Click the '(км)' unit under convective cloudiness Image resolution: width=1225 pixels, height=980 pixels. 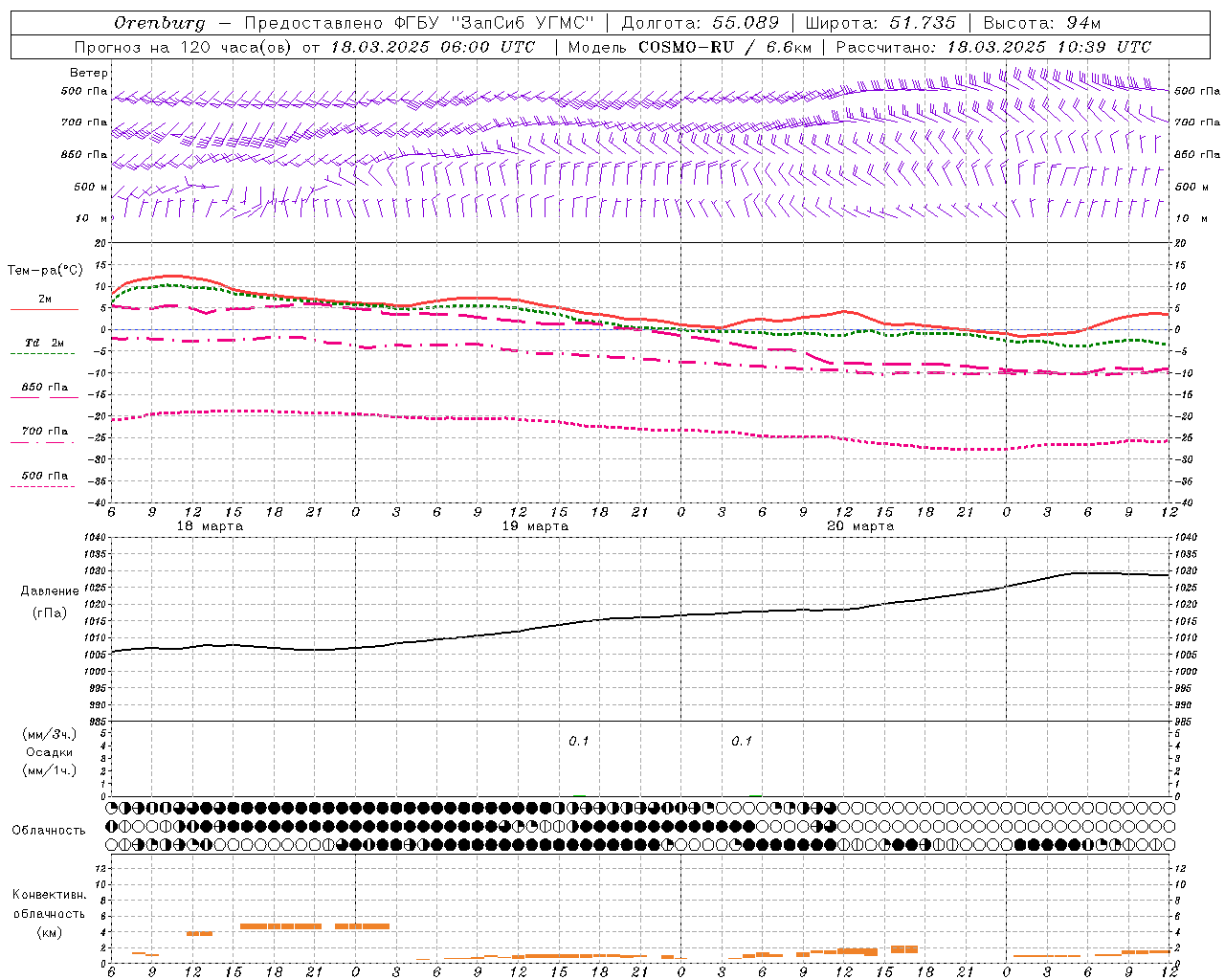click(x=49, y=932)
